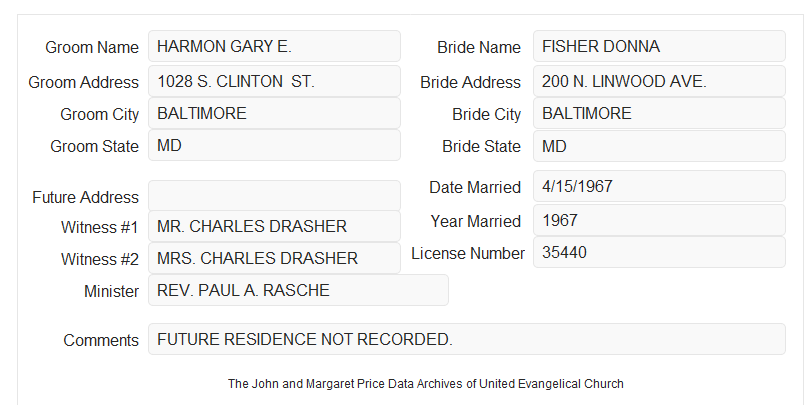Image resolution: width=805 pixels, height=405 pixels.
Task: Click the License Number label
Action: (468, 254)
